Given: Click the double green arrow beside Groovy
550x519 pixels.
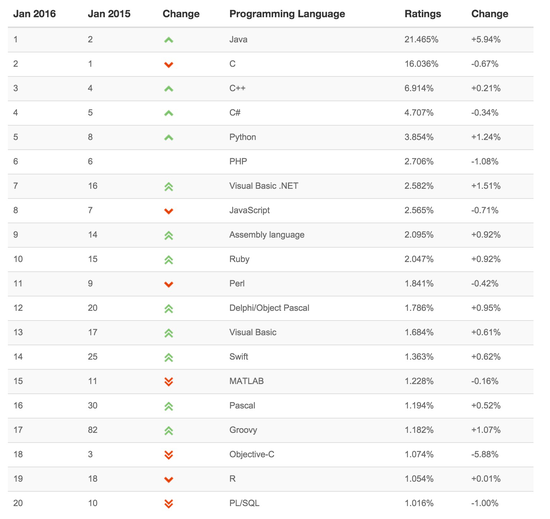Looking at the screenshot, I should click(x=169, y=431).
